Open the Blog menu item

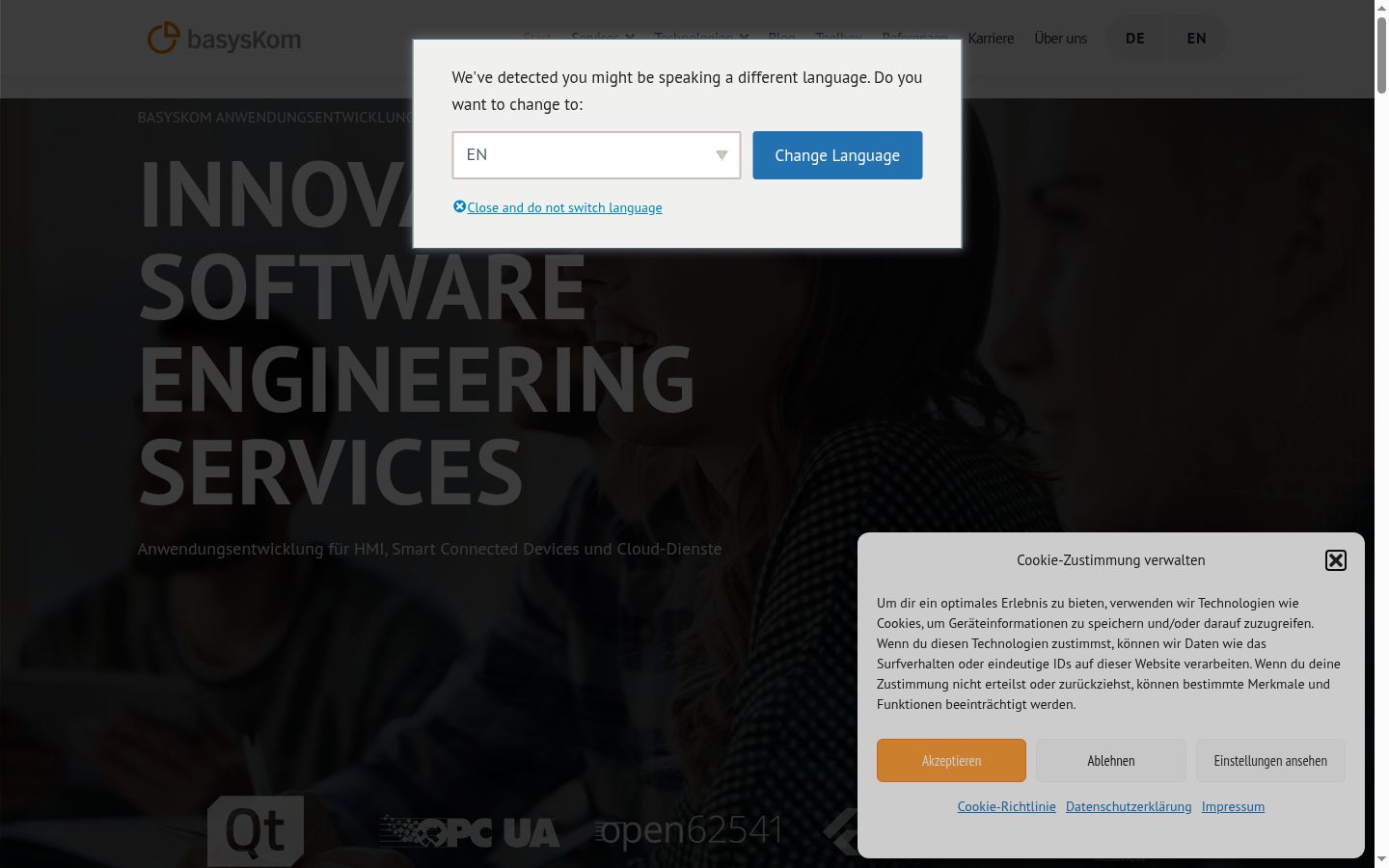point(781,36)
